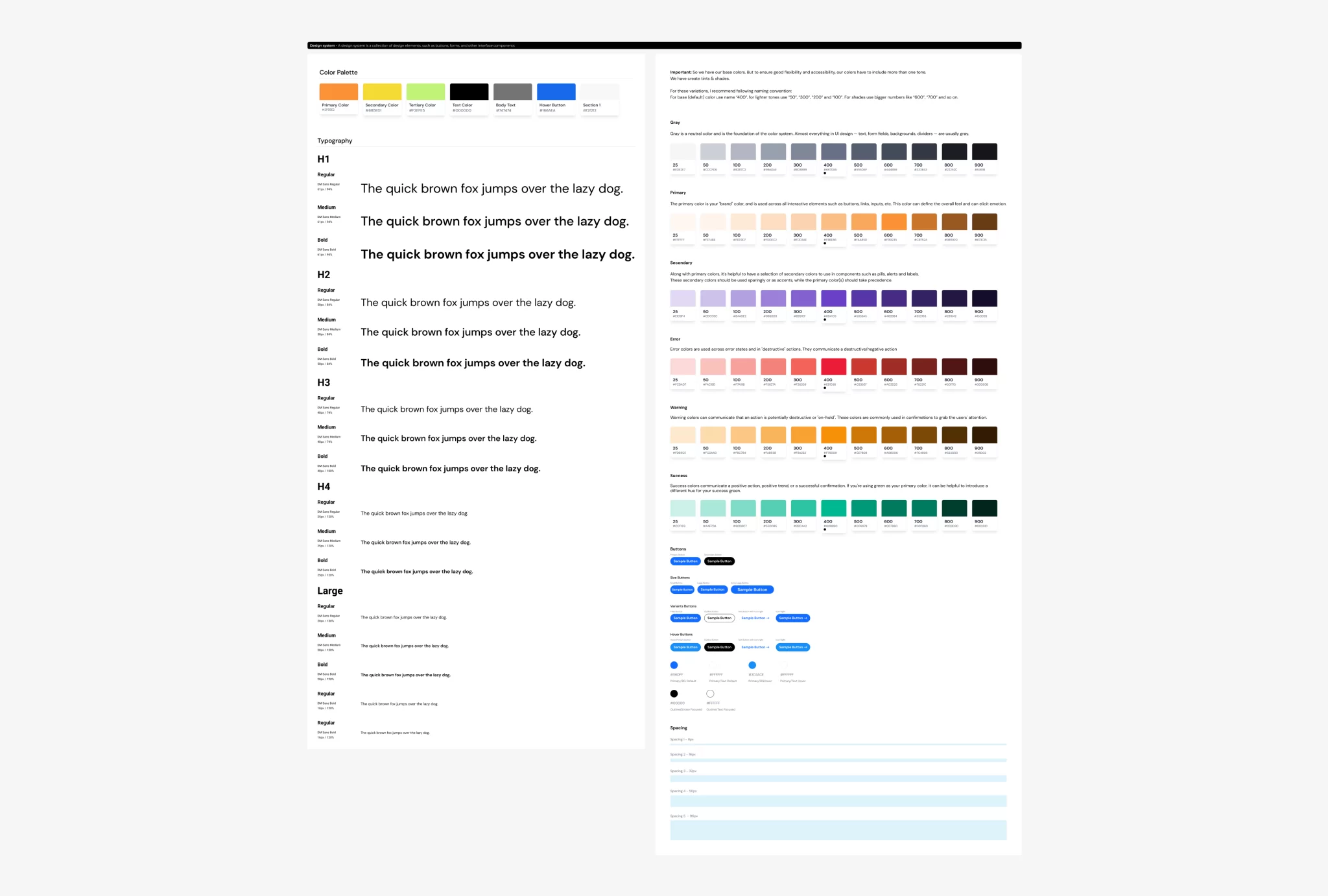Choose the gray Body Text swatch

coord(512,91)
